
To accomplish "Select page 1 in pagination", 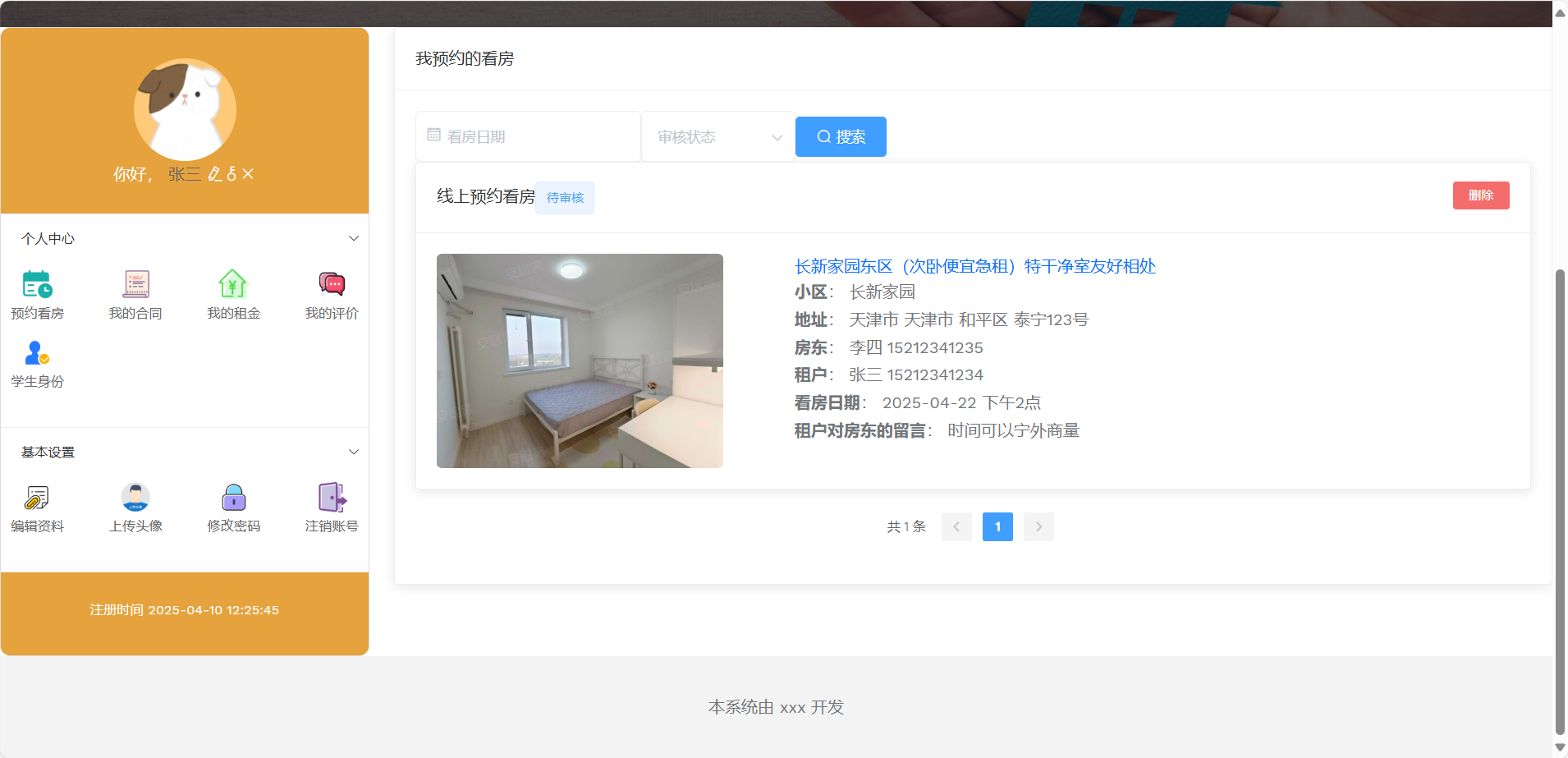I will click(x=997, y=526).
